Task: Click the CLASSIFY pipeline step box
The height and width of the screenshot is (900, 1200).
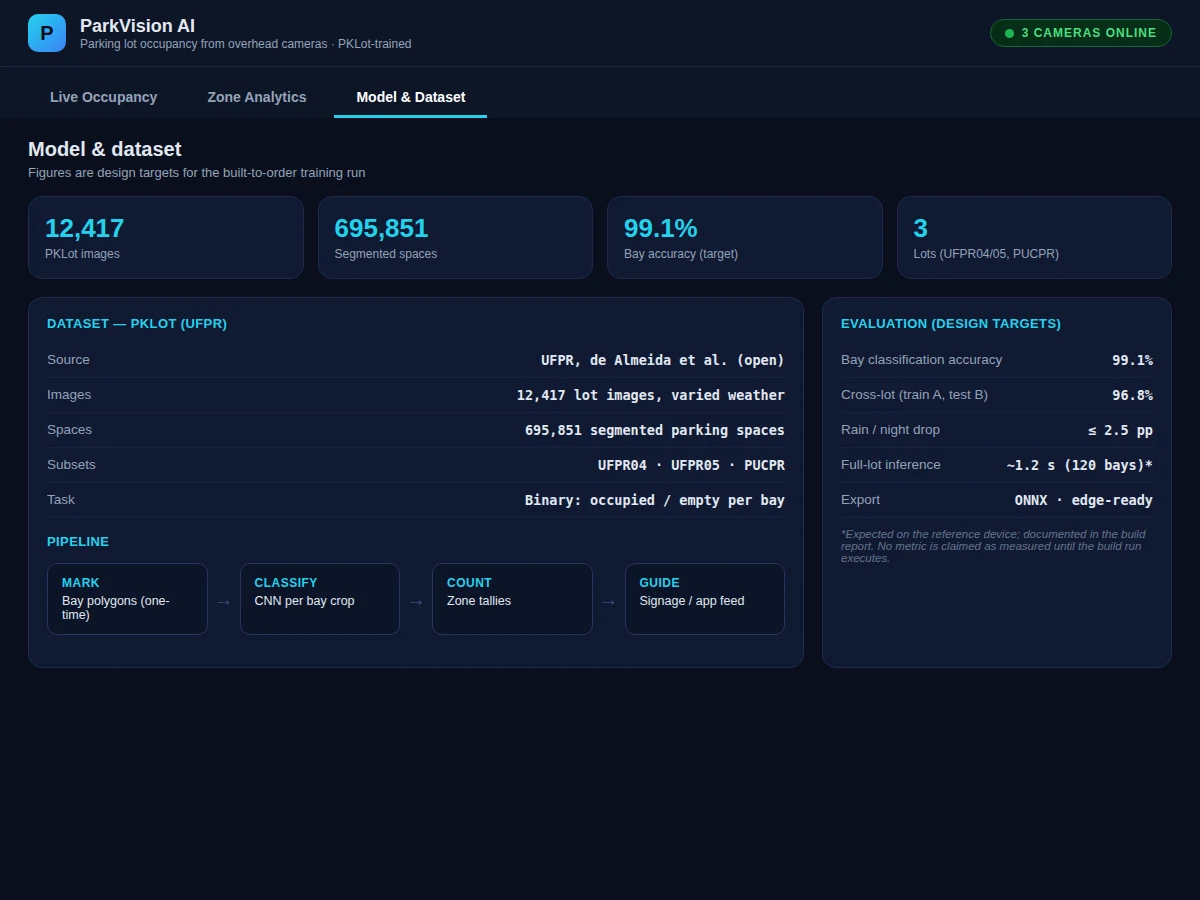Action: [x=320, y=599]
